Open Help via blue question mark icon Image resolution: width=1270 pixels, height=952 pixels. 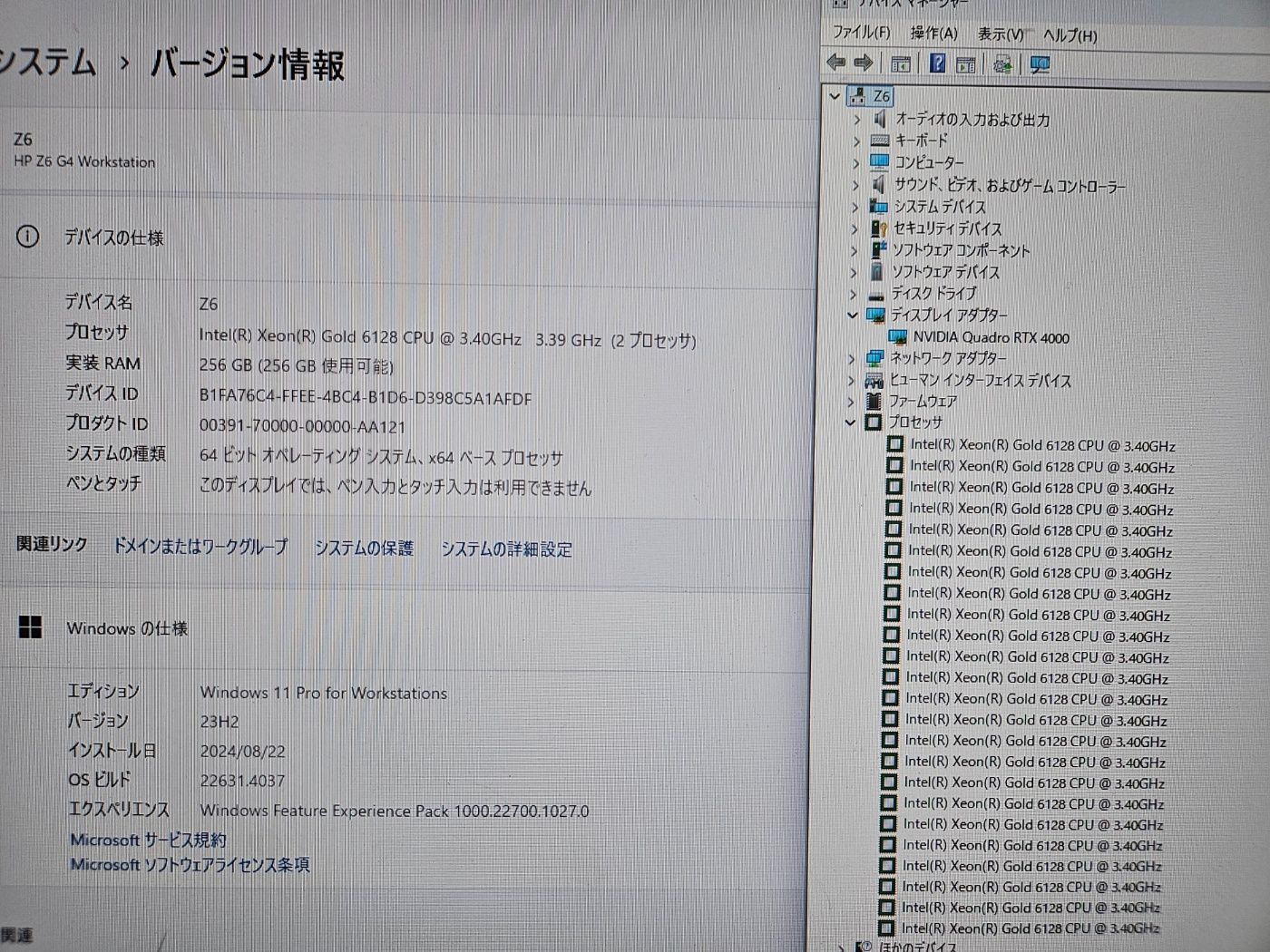pyautogui.click(x=938, y=63)
